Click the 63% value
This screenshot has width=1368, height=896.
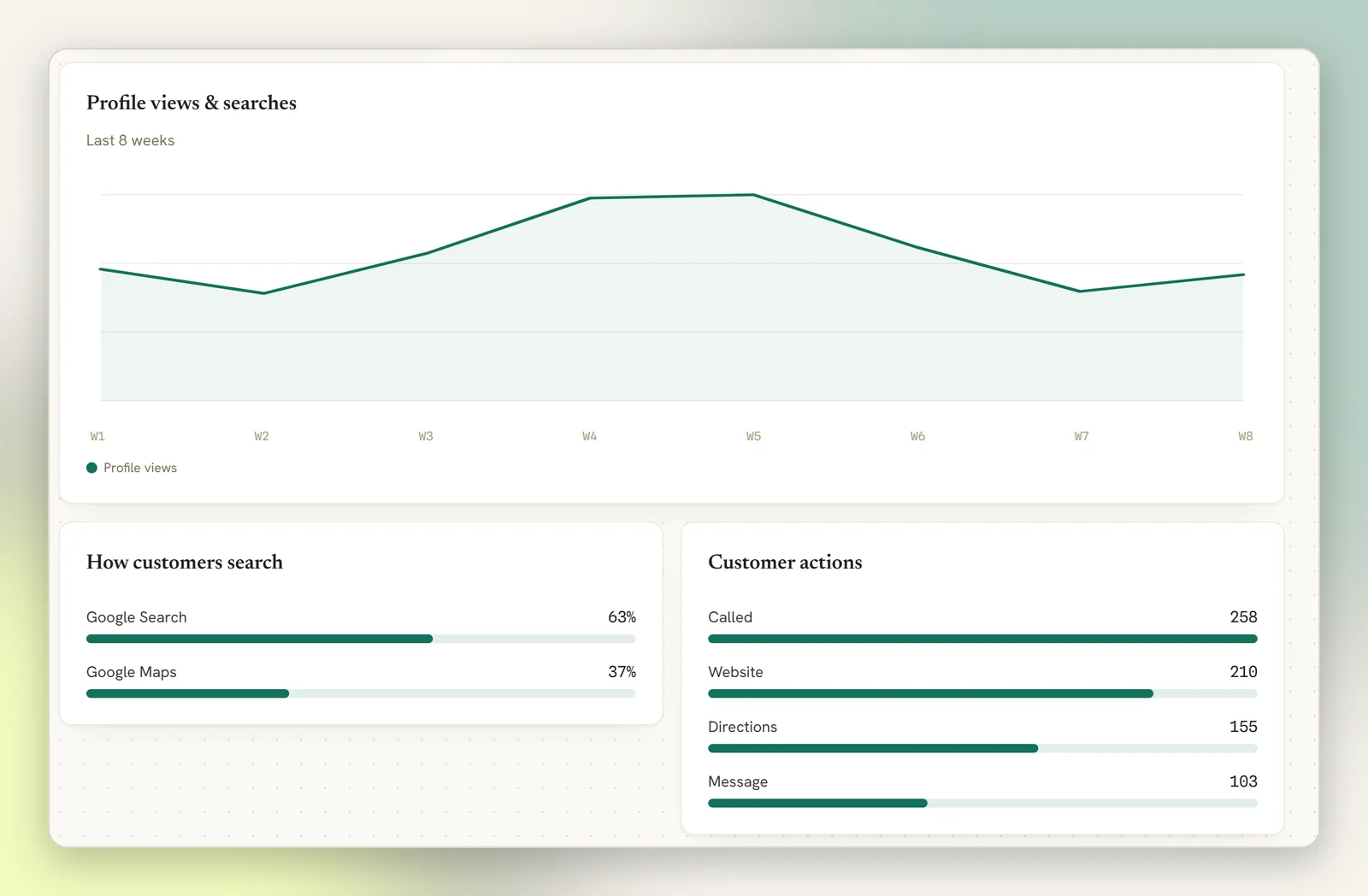(622, 617)
